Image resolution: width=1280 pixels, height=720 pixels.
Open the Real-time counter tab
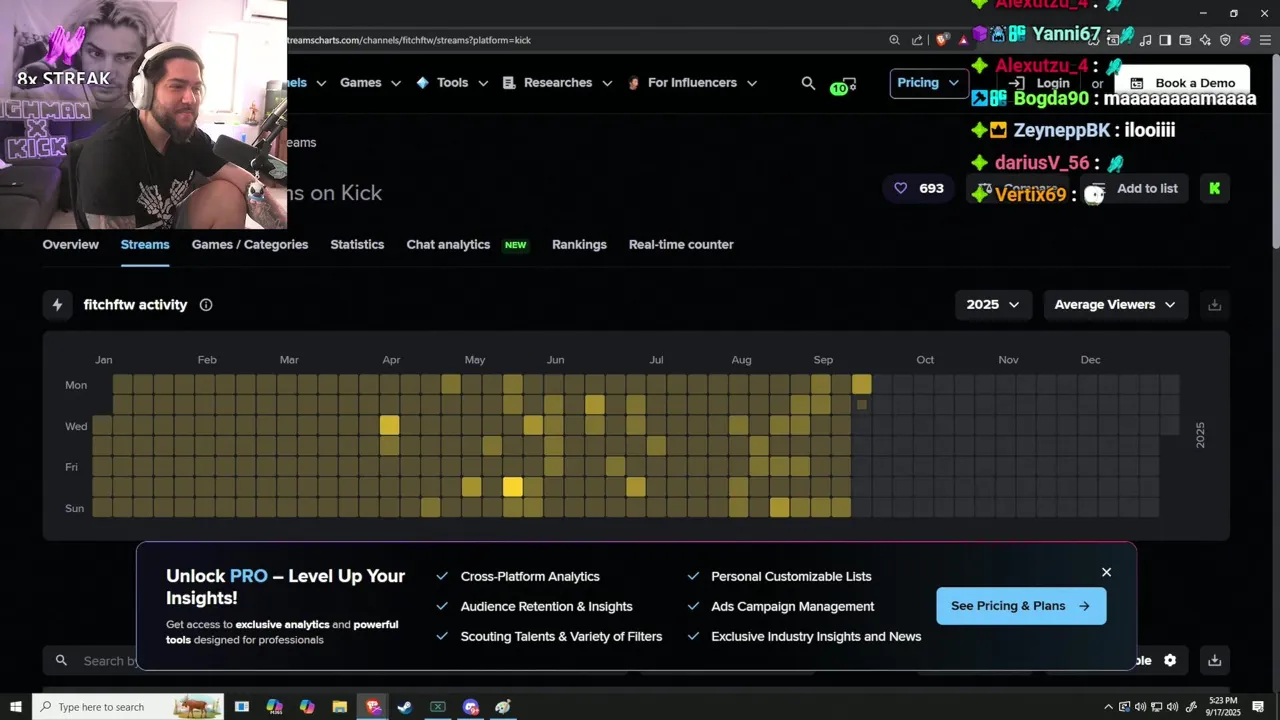681,244
